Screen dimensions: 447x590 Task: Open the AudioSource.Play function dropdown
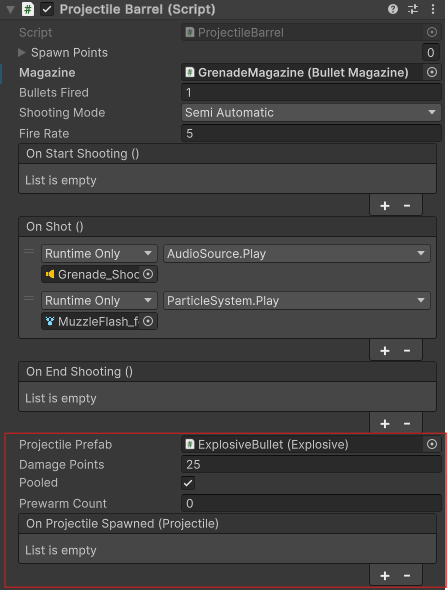(296, 254)
